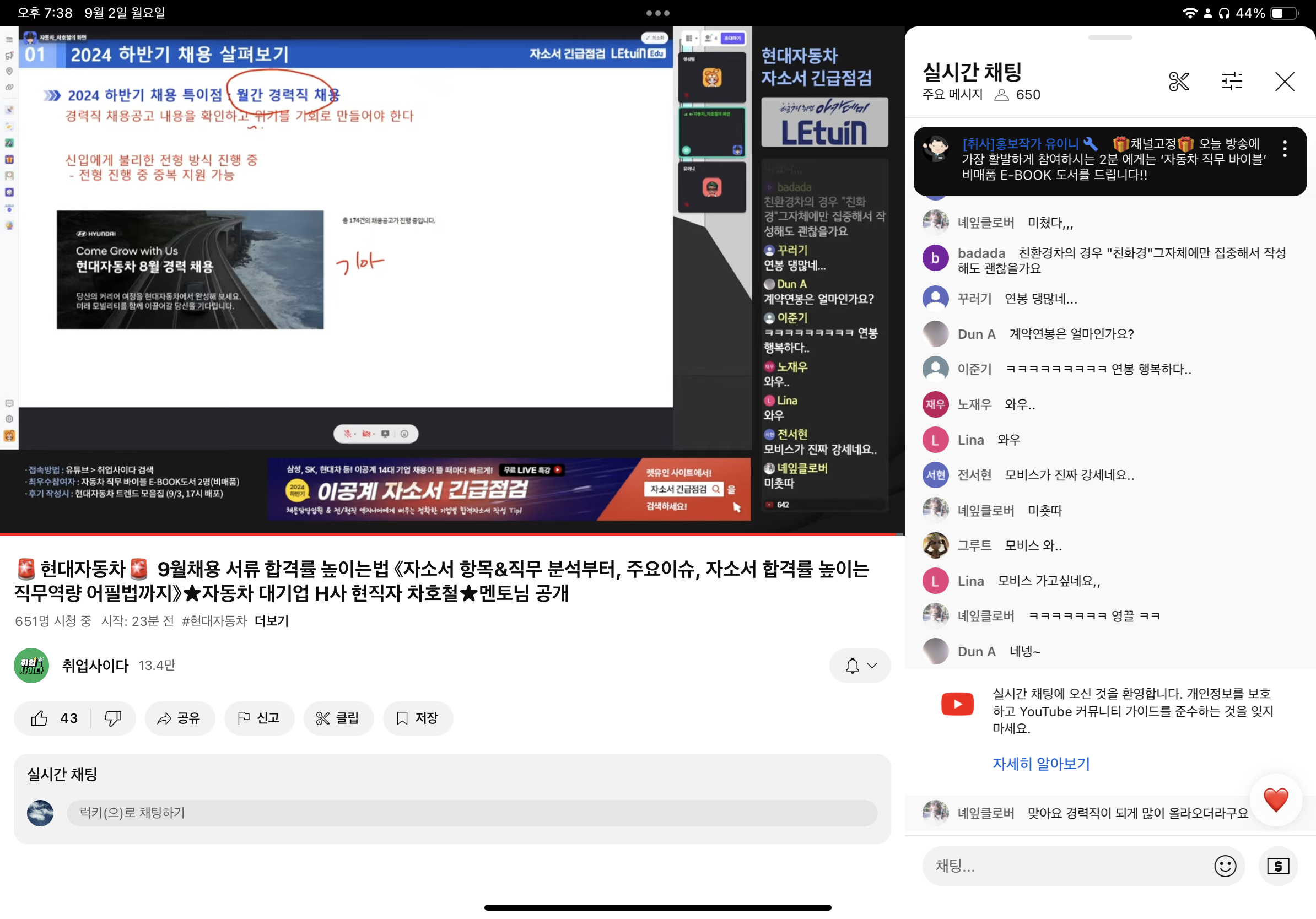Expand video description with 더보기
The height and width of the screenshot is (919, 1316).
coord(271,621)
